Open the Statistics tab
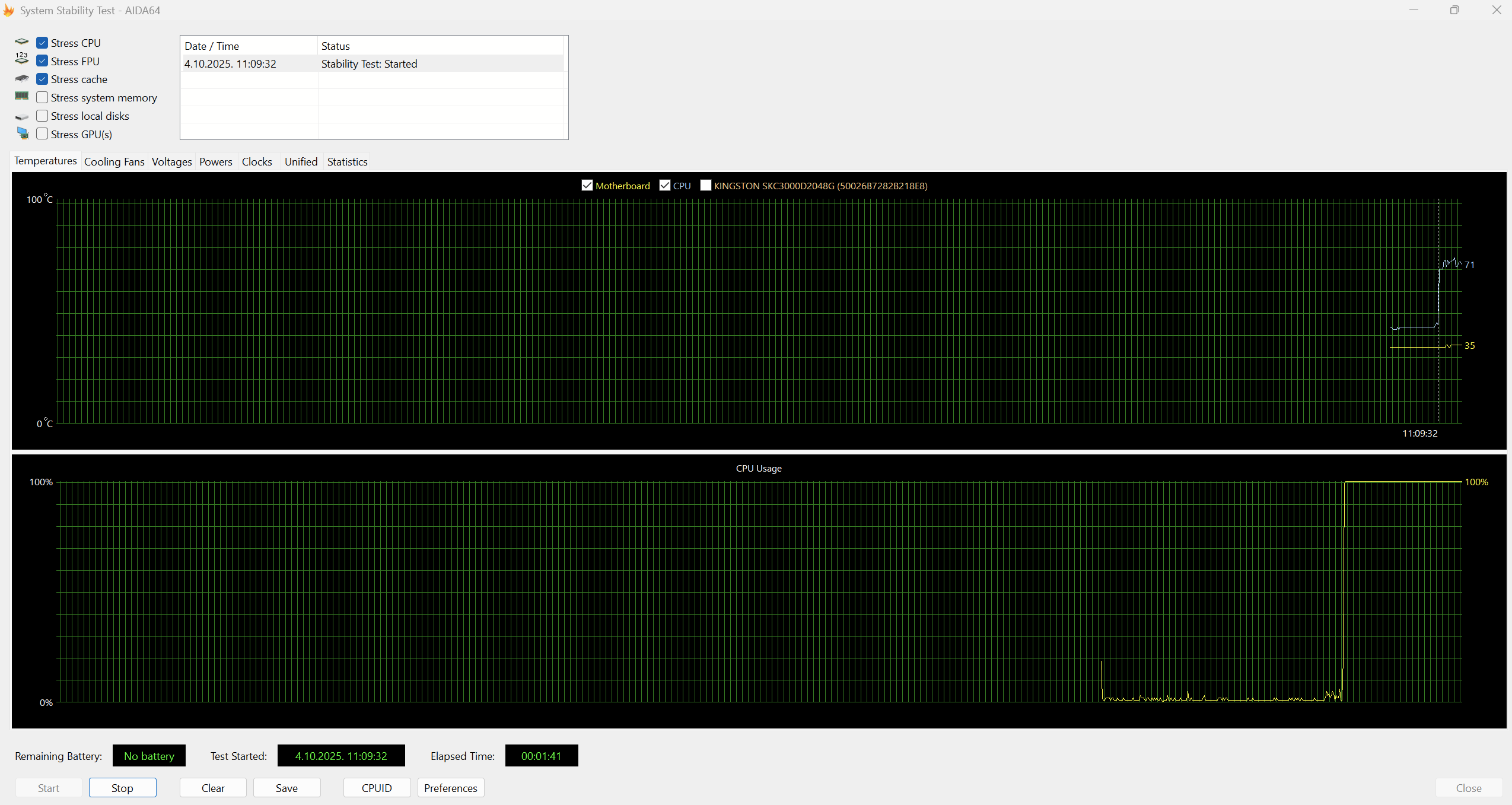1512x805 pixels. tap(347, 162)
